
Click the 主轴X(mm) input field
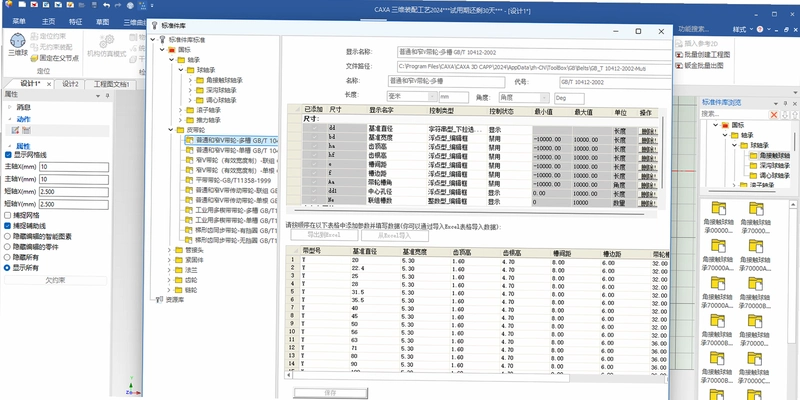73,167
